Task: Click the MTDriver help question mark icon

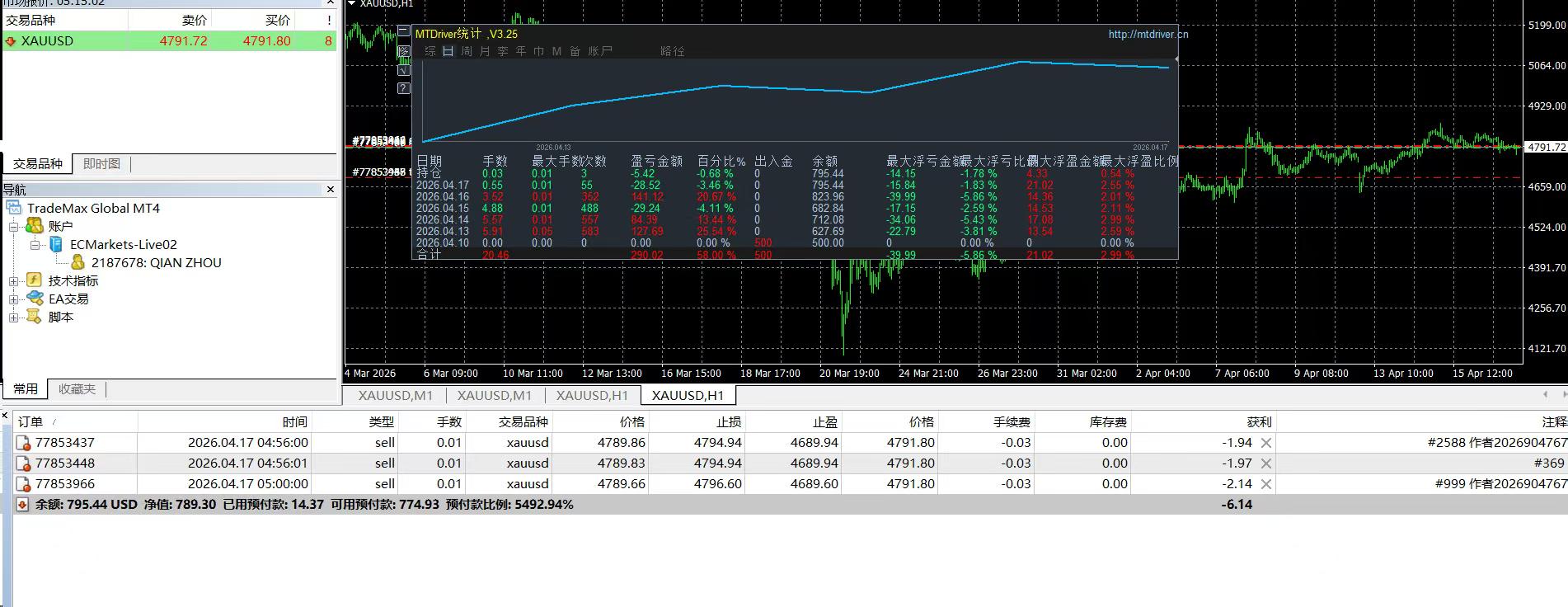Action: pos(403,88)
